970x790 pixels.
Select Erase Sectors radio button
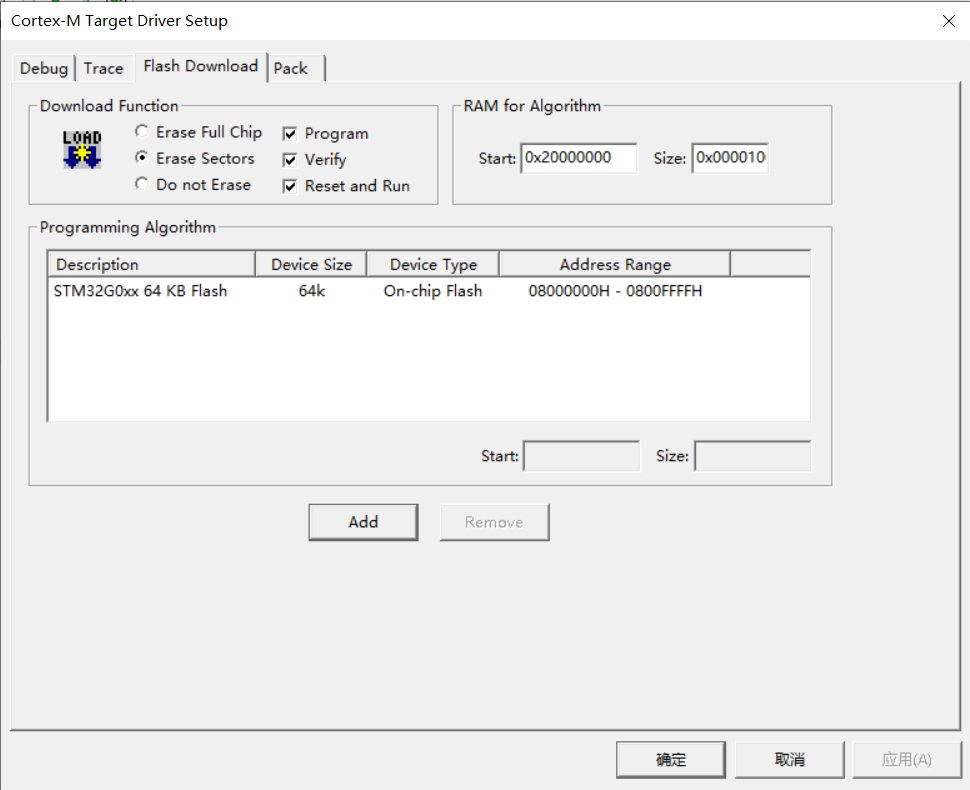(142, 158)
